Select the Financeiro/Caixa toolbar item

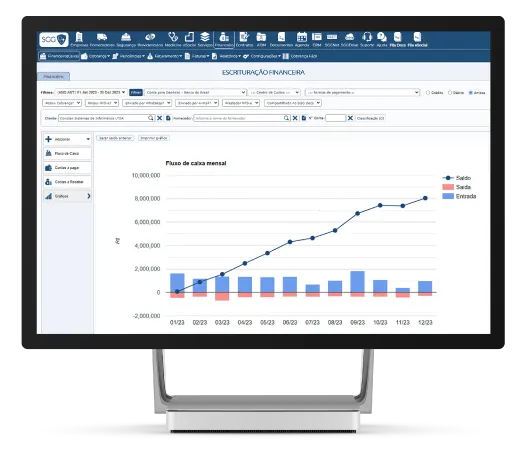(x=59, y=56)
